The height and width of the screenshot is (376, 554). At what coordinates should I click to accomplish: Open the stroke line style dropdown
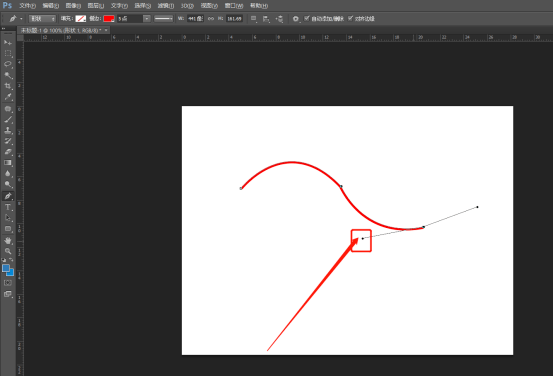[164, 18]
